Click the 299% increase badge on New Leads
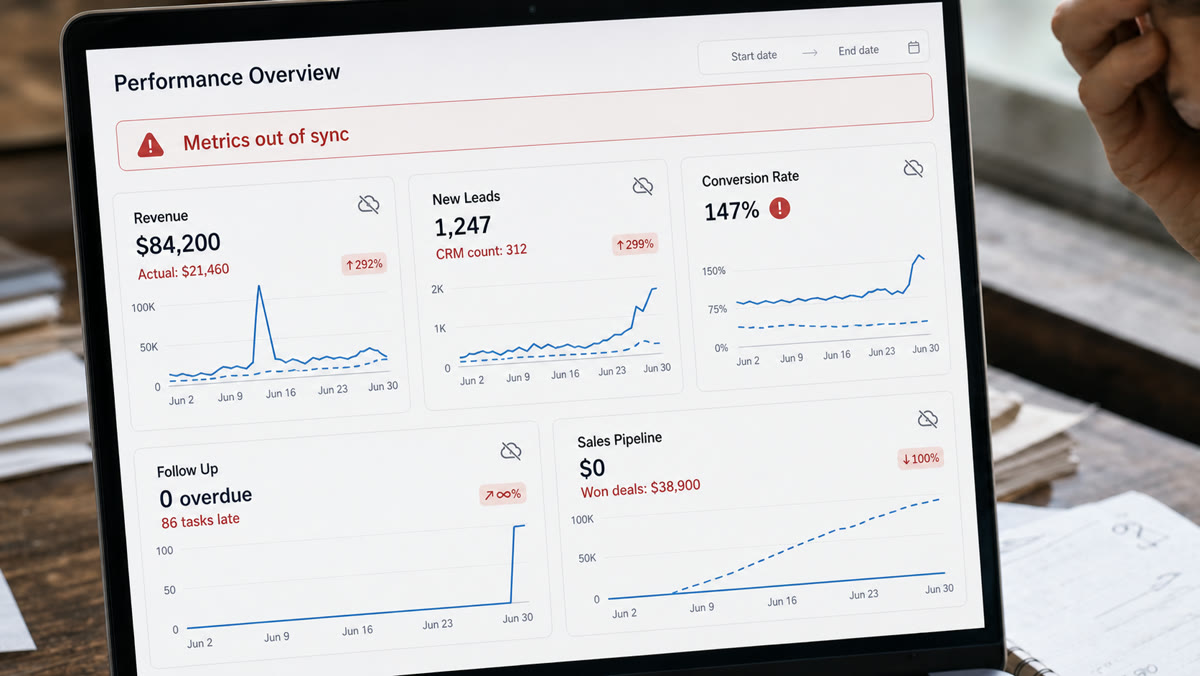The width and height of the screenshot is (1200, 676). [635, 244]
